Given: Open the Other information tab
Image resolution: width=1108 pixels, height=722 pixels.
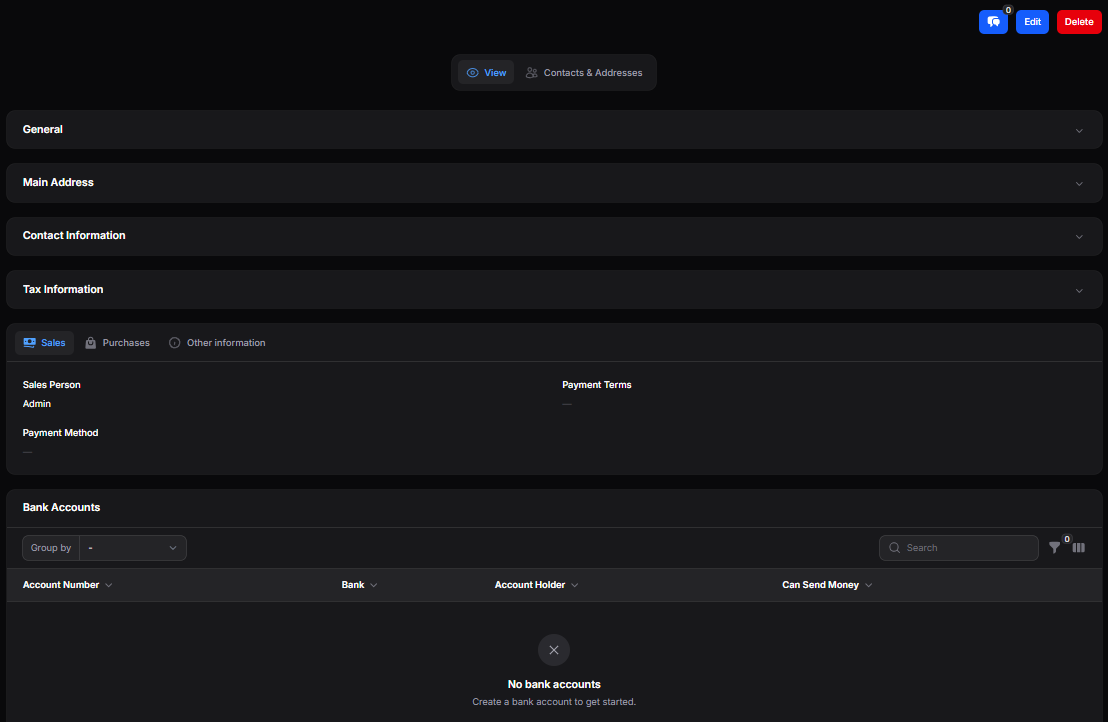Looking at the screenshot, I should [x=217, y=343].
